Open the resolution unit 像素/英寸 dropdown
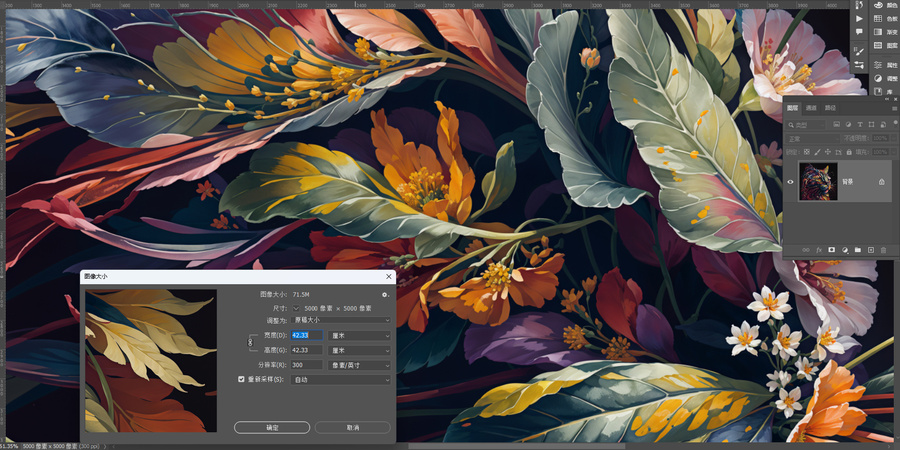Screen dimensions: 900x450 tap(359, 365)
